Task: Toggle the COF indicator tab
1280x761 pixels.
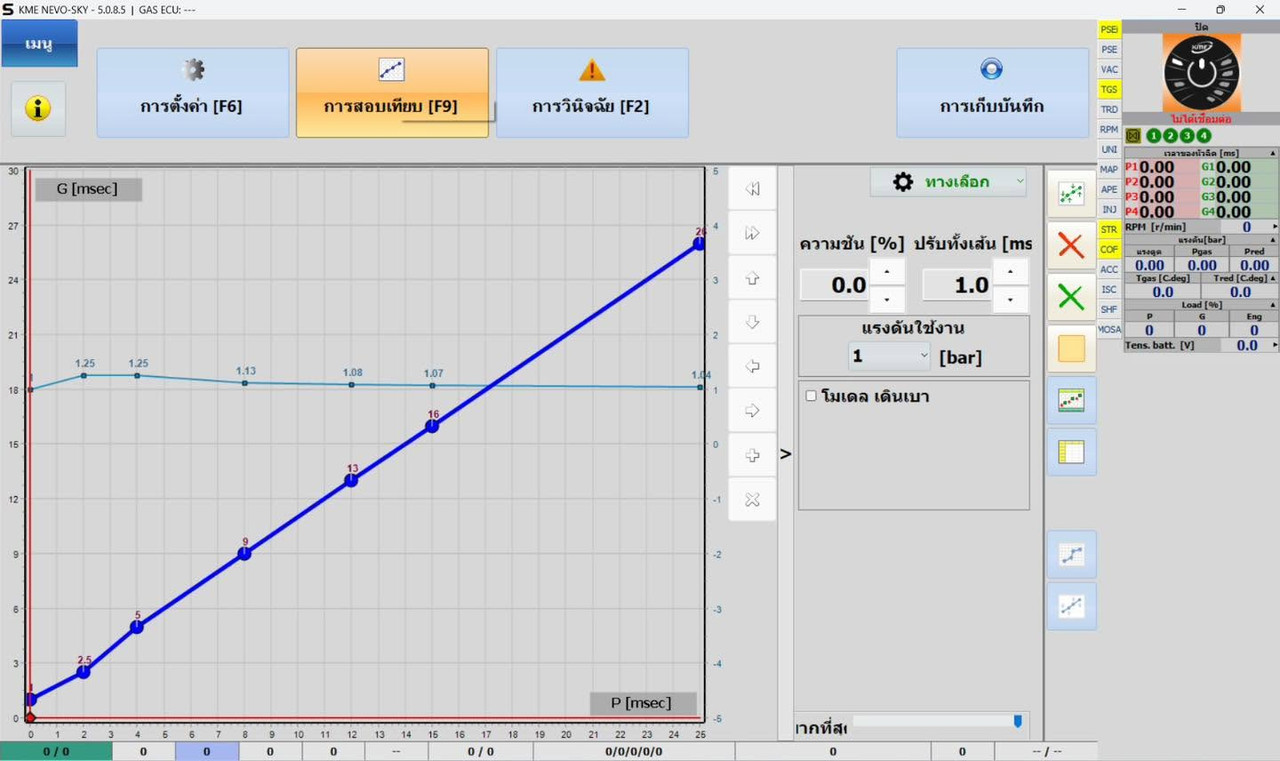Action: coord(1109,249)
